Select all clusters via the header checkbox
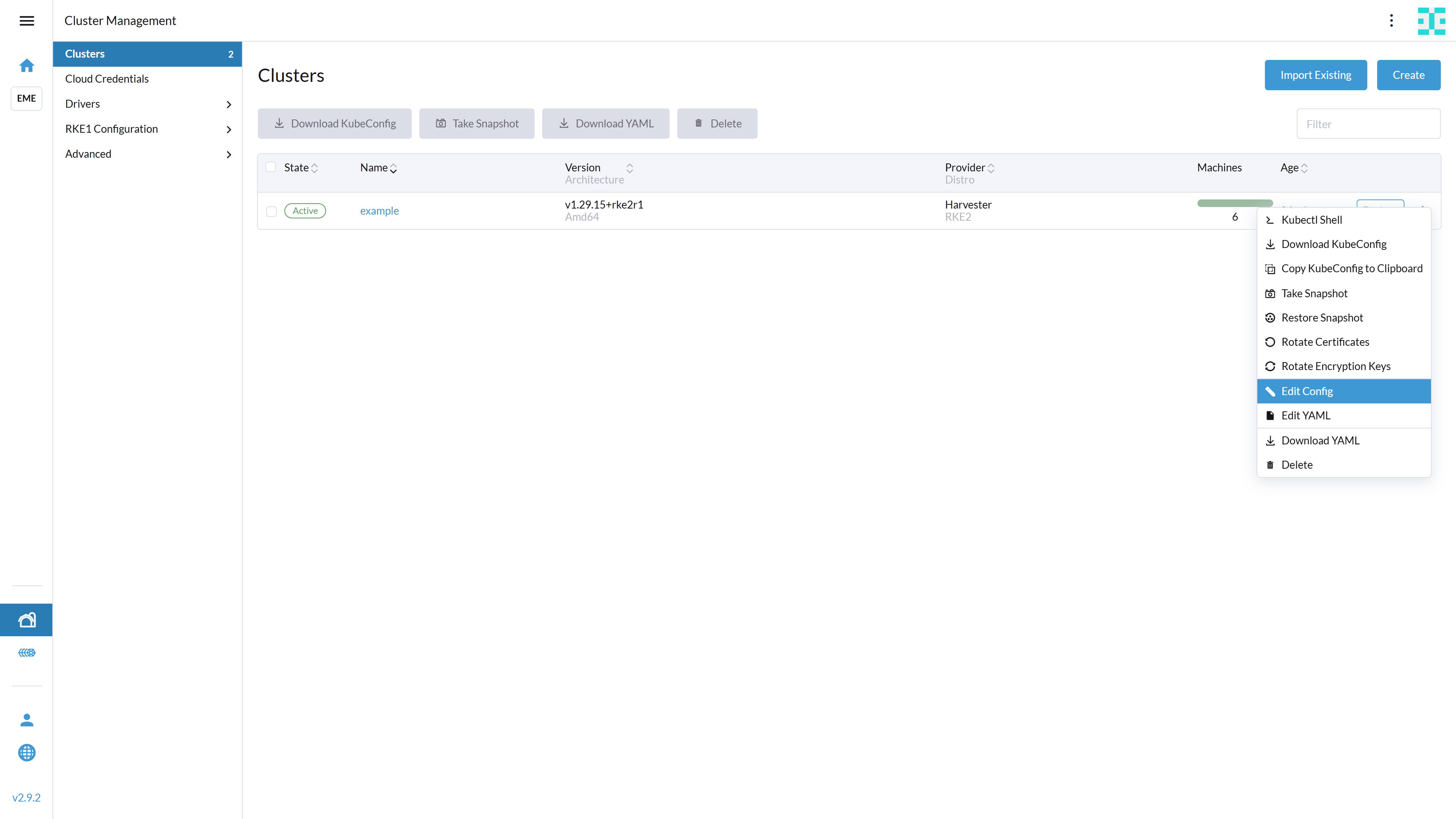 tap(271, 167)
